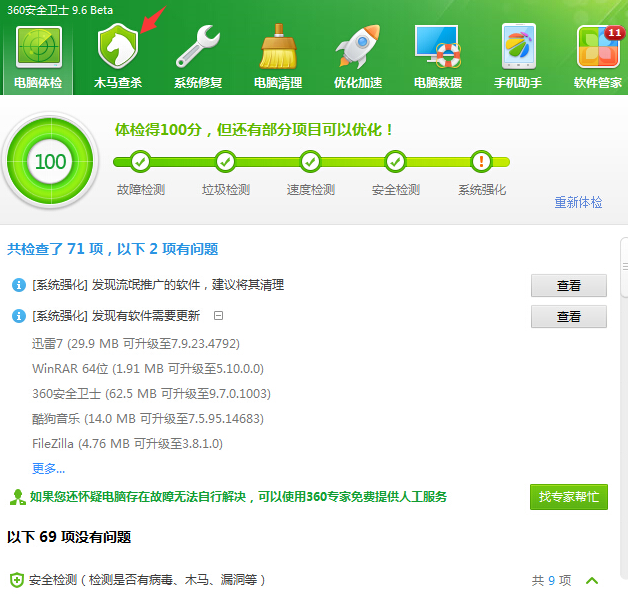Select the 酷狗音乐 update entry
The image size is (628, 594).
coord(148,419)
